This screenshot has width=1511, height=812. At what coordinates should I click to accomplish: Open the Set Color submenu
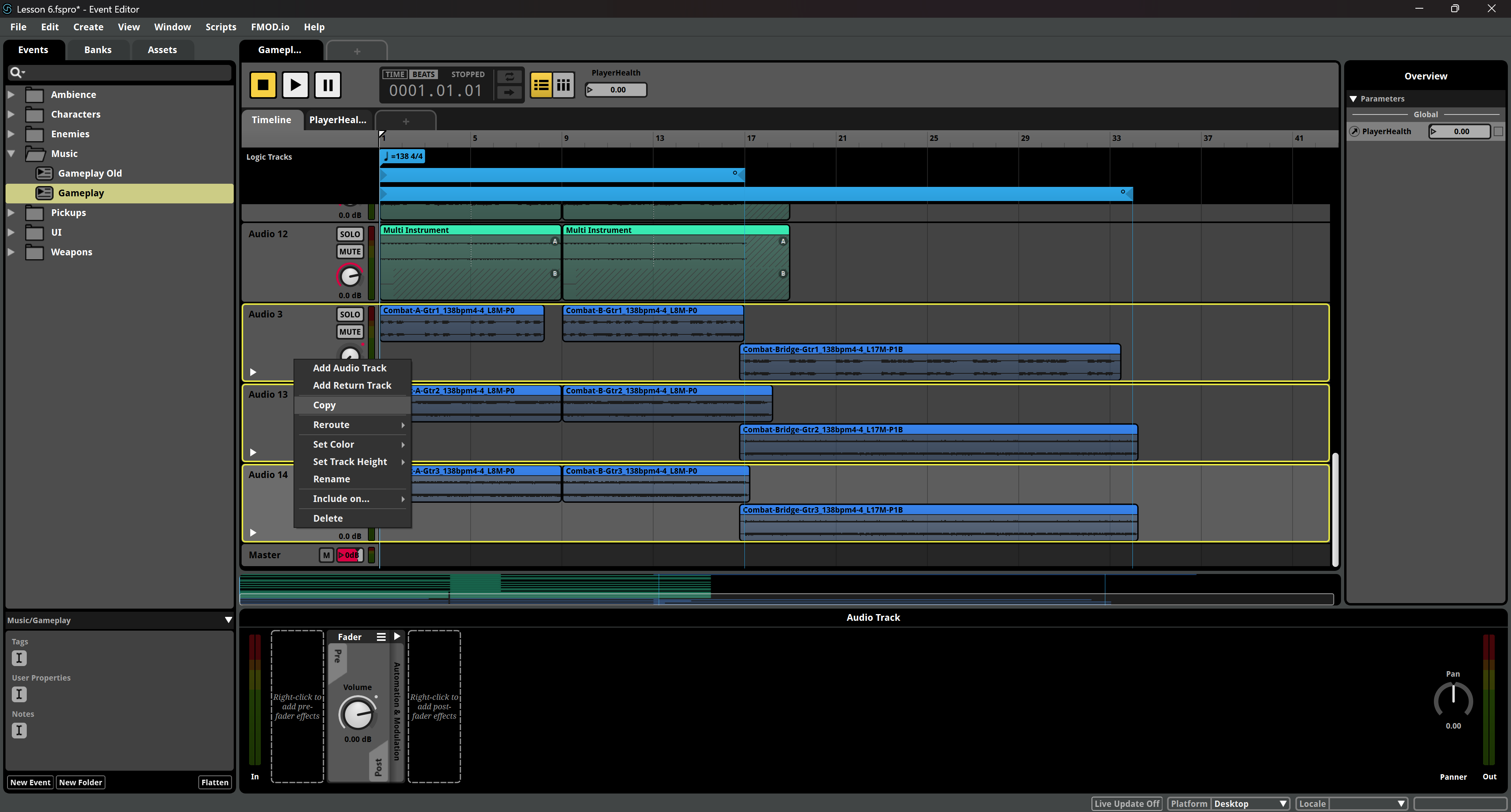click(x=353, y=445)
